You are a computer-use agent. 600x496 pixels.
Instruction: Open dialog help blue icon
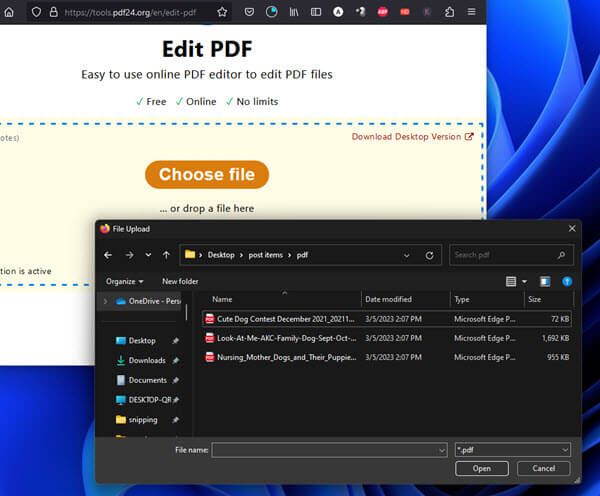click(567, 282)
